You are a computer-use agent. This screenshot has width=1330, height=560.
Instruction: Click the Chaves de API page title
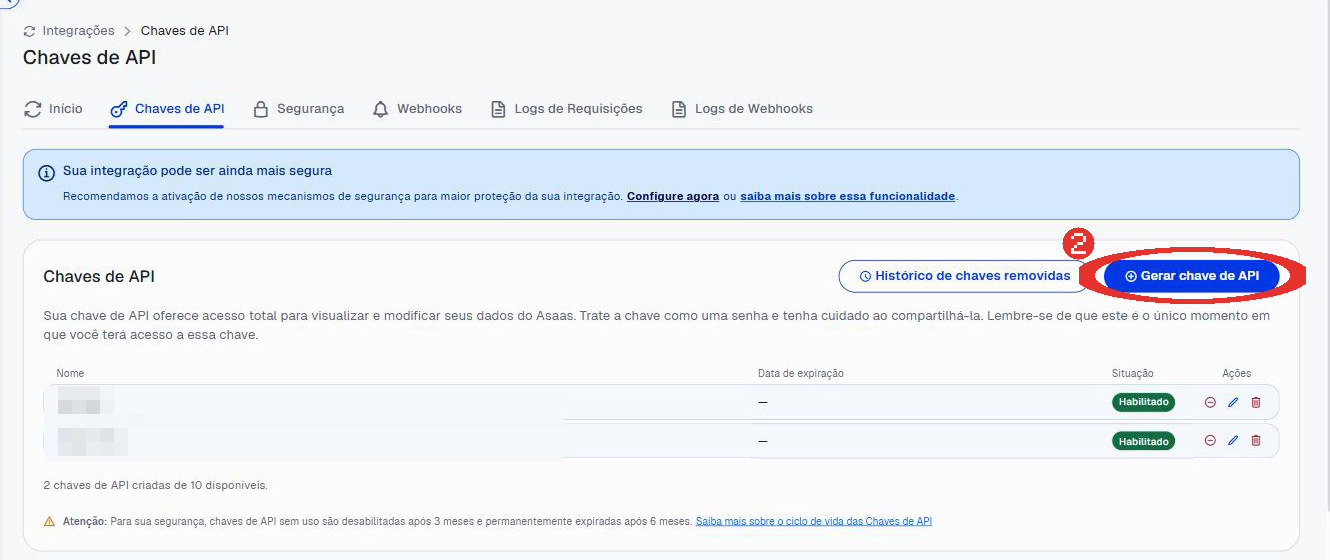click(x=89, y=57)
